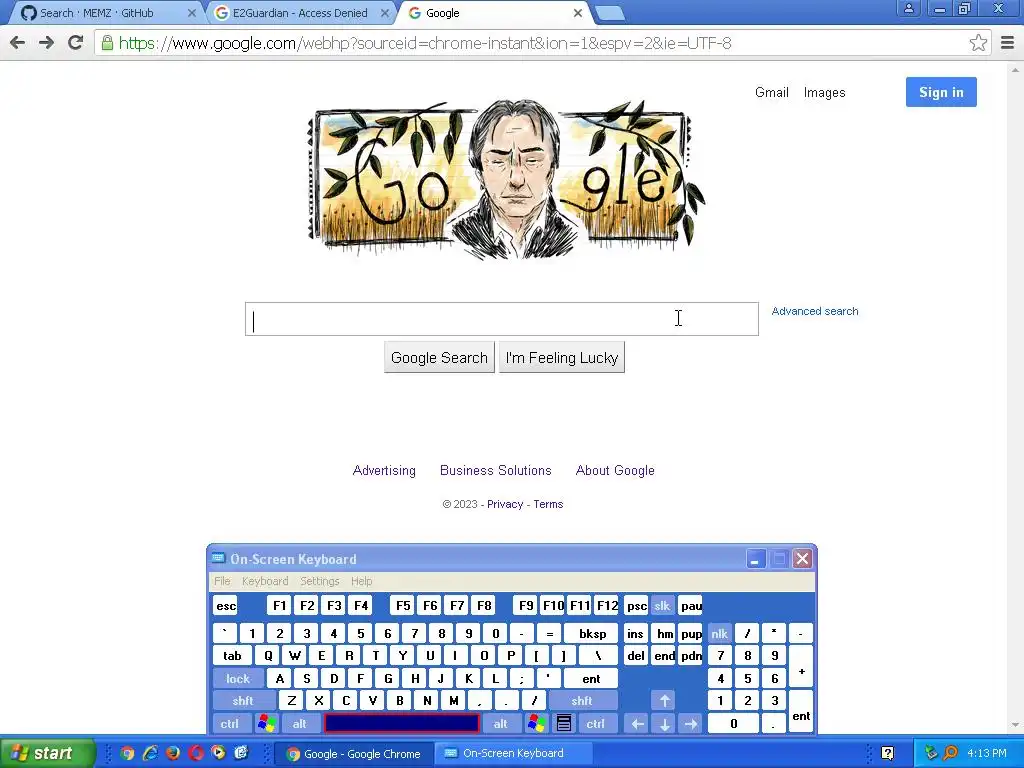Switch to the E2Guardian Access Denied tab
Screen dimensions: 1024x768
coord(300,13)
